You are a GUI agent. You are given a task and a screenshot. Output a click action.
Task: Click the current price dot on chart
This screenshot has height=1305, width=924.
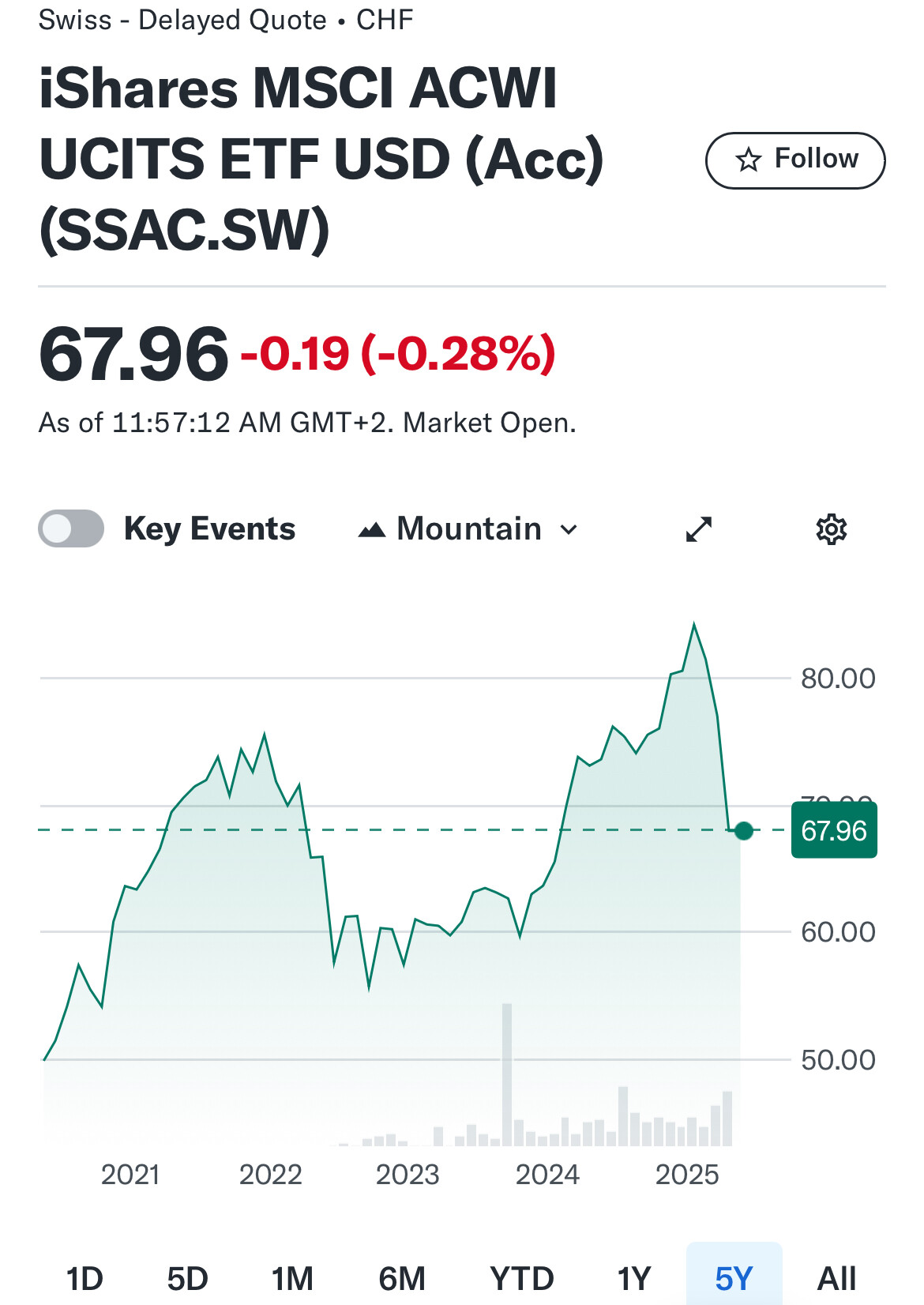tap(743, 830)
